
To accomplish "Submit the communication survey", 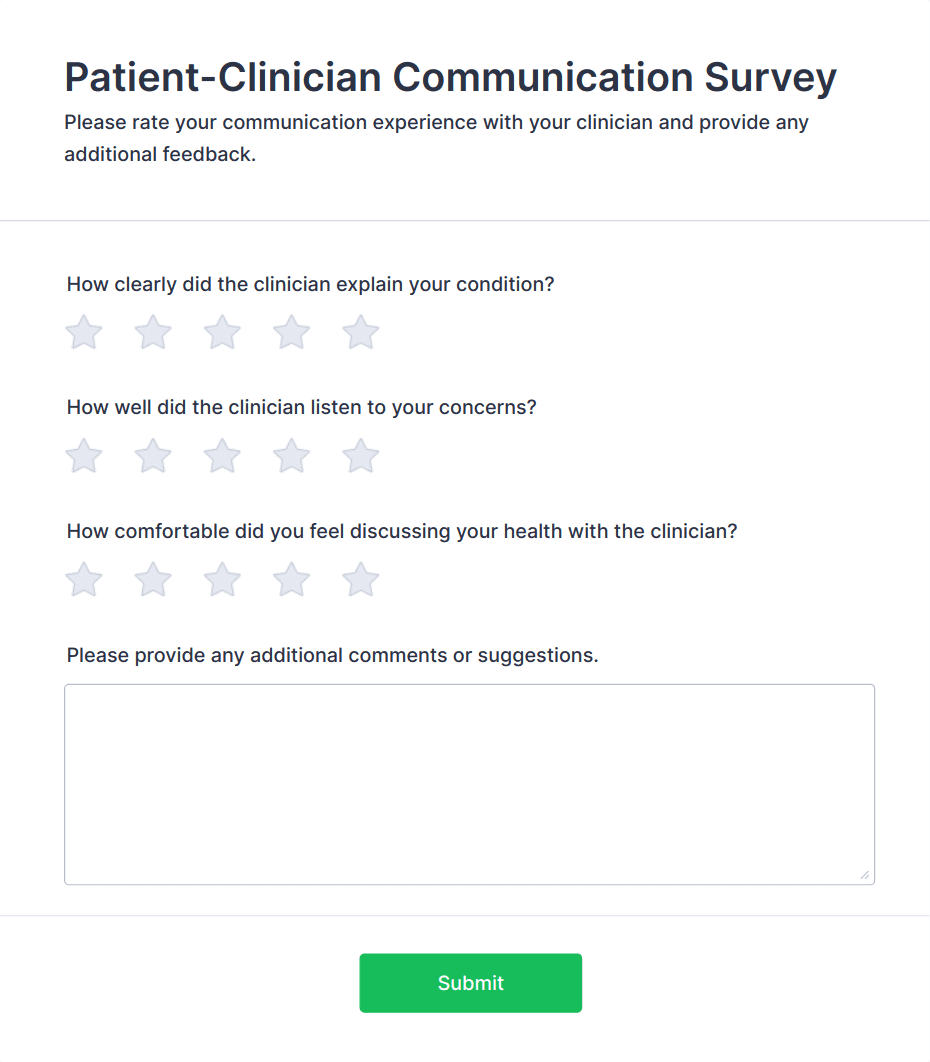I will pos(470,983).
